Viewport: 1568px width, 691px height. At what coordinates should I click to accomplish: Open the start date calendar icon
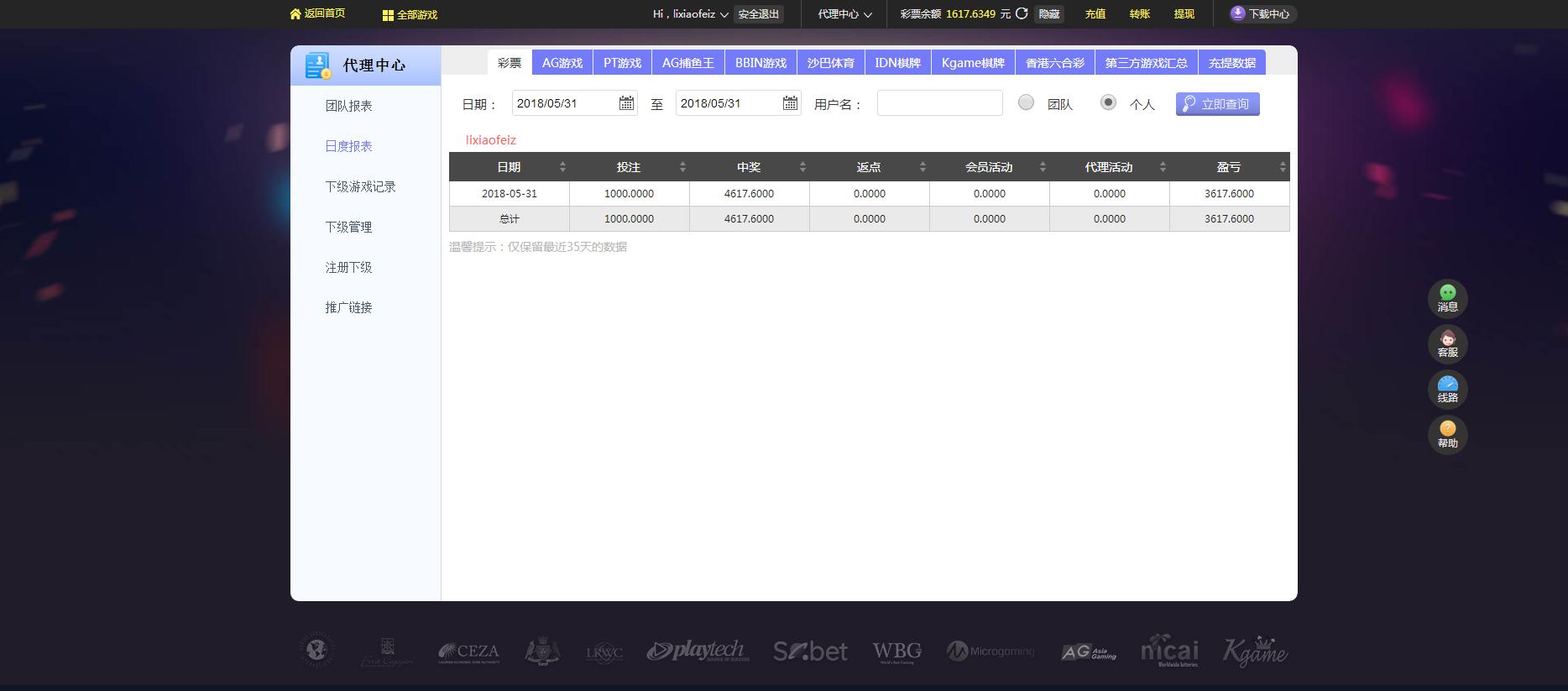tap(626, 103)
